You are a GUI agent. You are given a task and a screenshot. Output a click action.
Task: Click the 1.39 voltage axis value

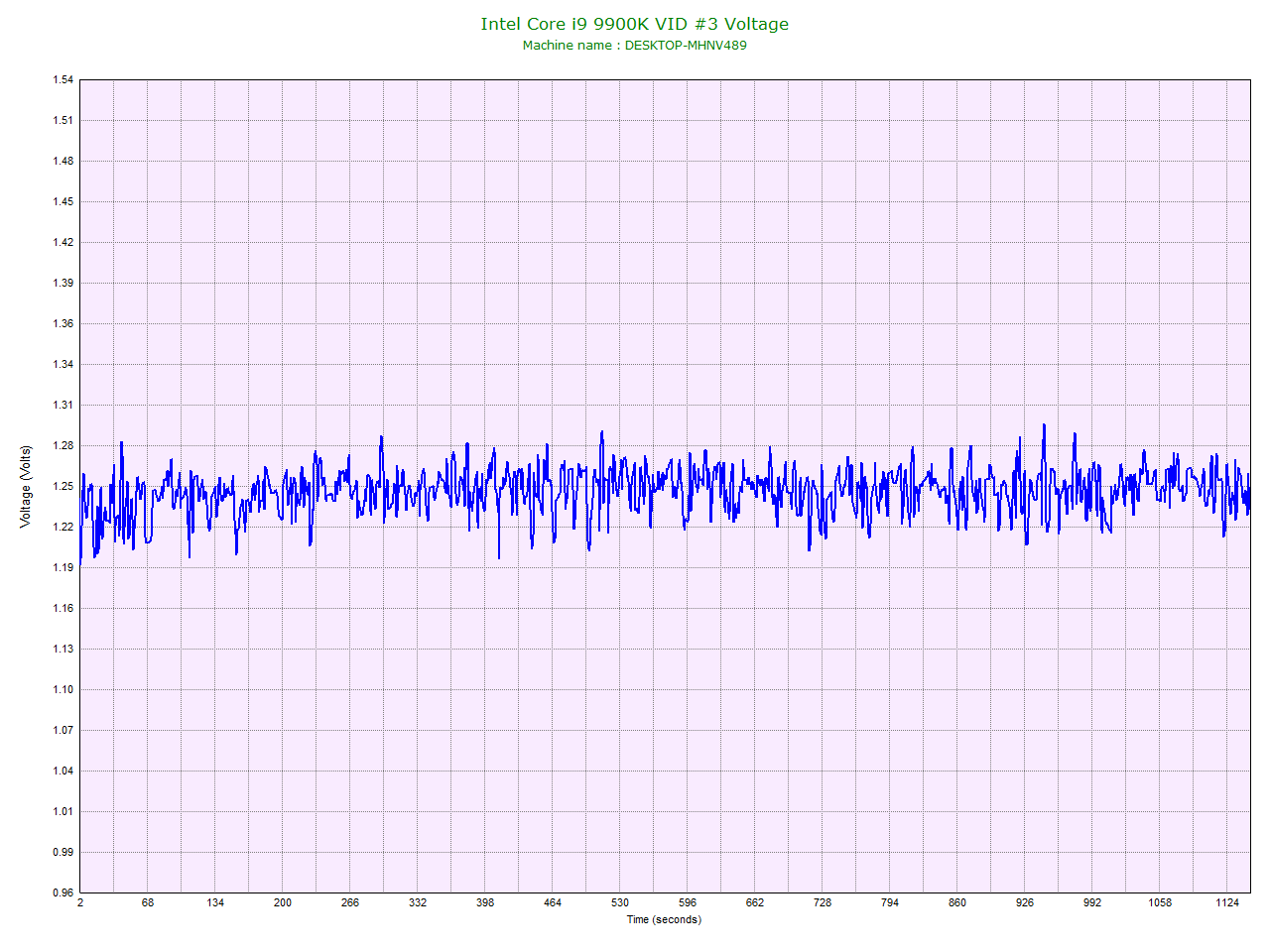(63, 284)
